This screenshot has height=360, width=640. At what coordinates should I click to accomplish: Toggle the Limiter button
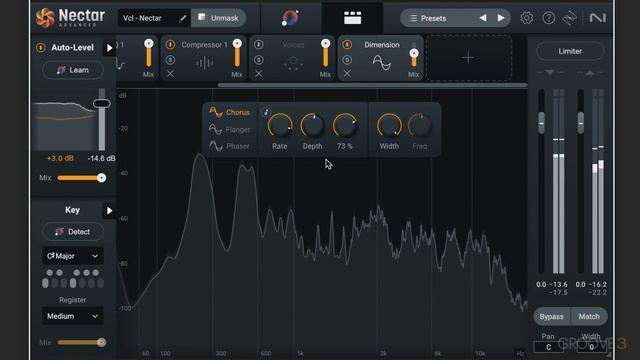pyautogui.click(x=570, y=51)
